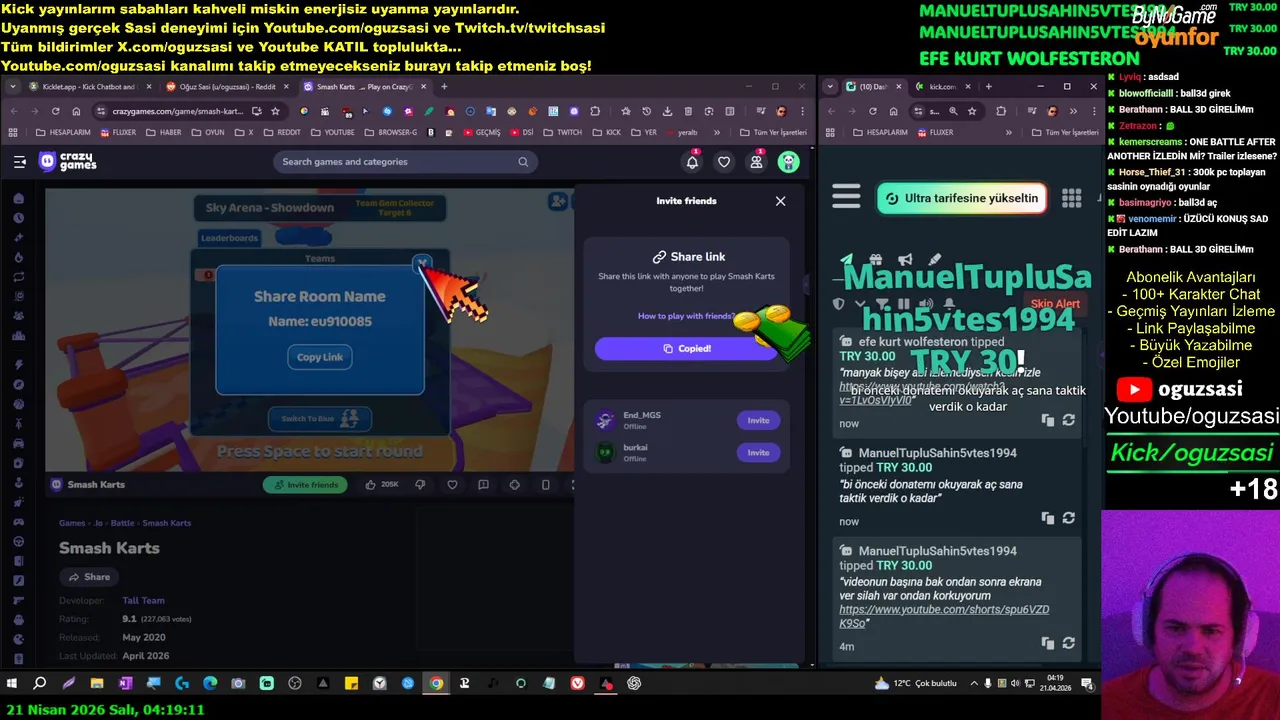Open the tab search dropdown in right Chrome
Image resolution: width=1280 pixels, height=720 pixels.
(830, 87)
